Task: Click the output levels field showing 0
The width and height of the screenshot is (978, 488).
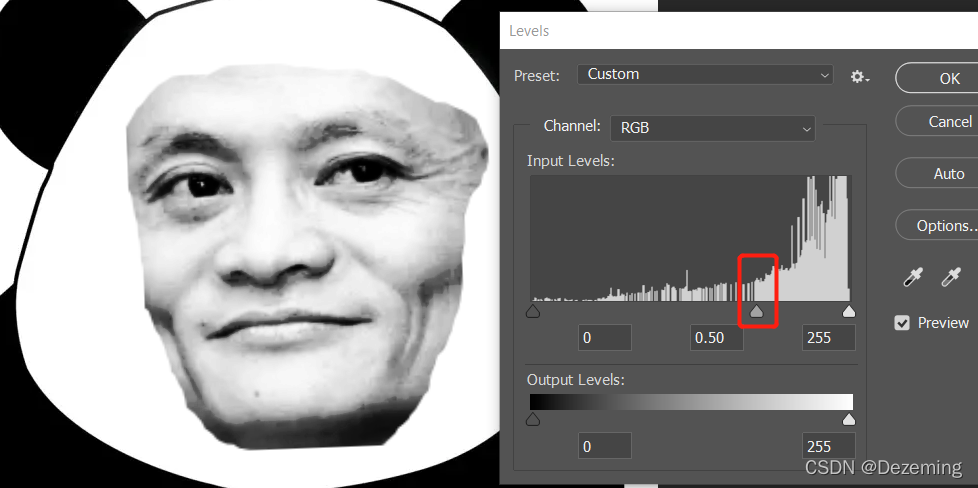Action: 604,446
